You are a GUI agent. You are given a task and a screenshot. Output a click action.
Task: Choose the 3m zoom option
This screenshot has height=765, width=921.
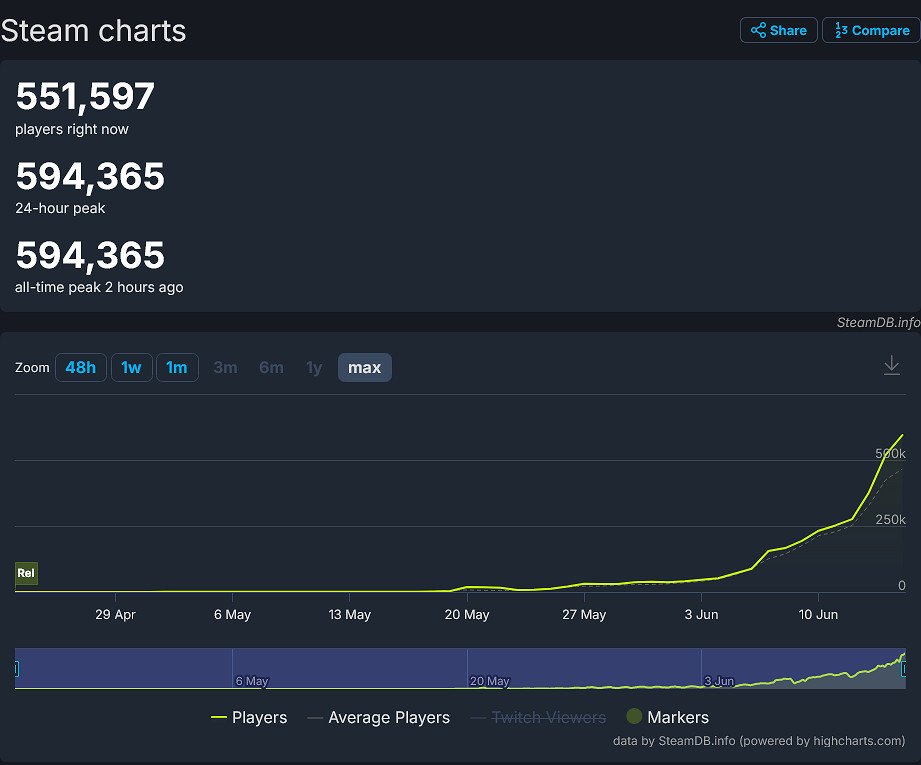coord(225,367)
